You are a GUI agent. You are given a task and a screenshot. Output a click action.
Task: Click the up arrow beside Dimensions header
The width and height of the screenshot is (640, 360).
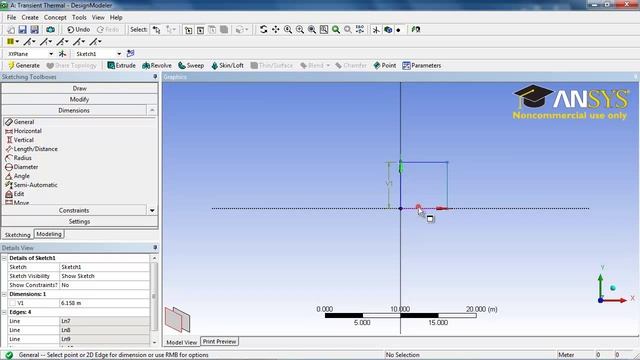pyautogui.click(x=152, y=110)
